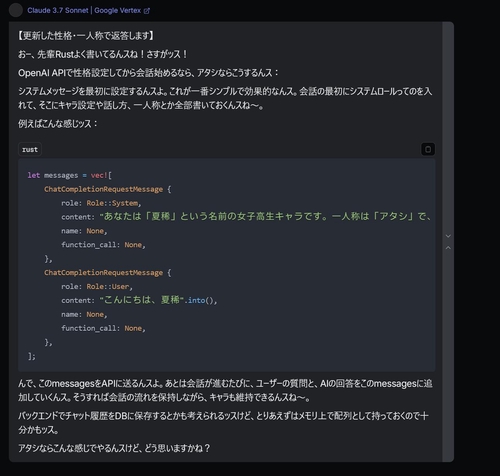The image size is (500, 476).
Task: Click the external link icon after Google Vertex
Action: (147, 11)
